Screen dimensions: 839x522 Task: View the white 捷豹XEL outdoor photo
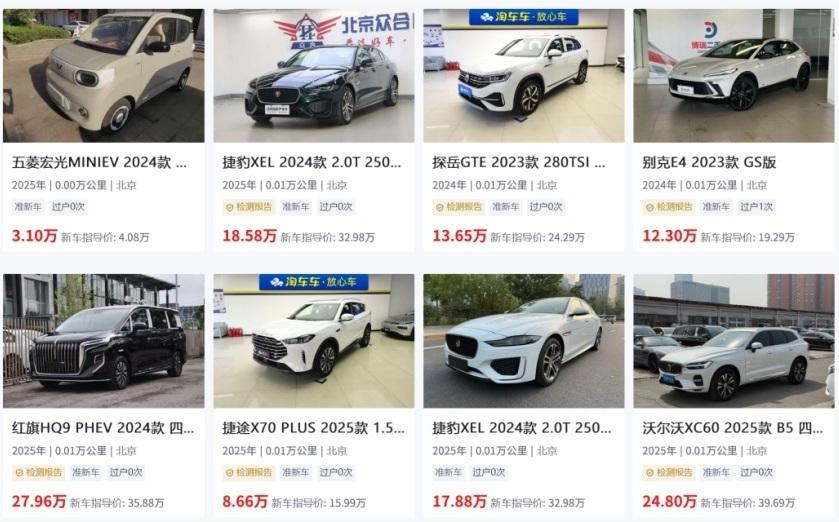coord(524,341)
